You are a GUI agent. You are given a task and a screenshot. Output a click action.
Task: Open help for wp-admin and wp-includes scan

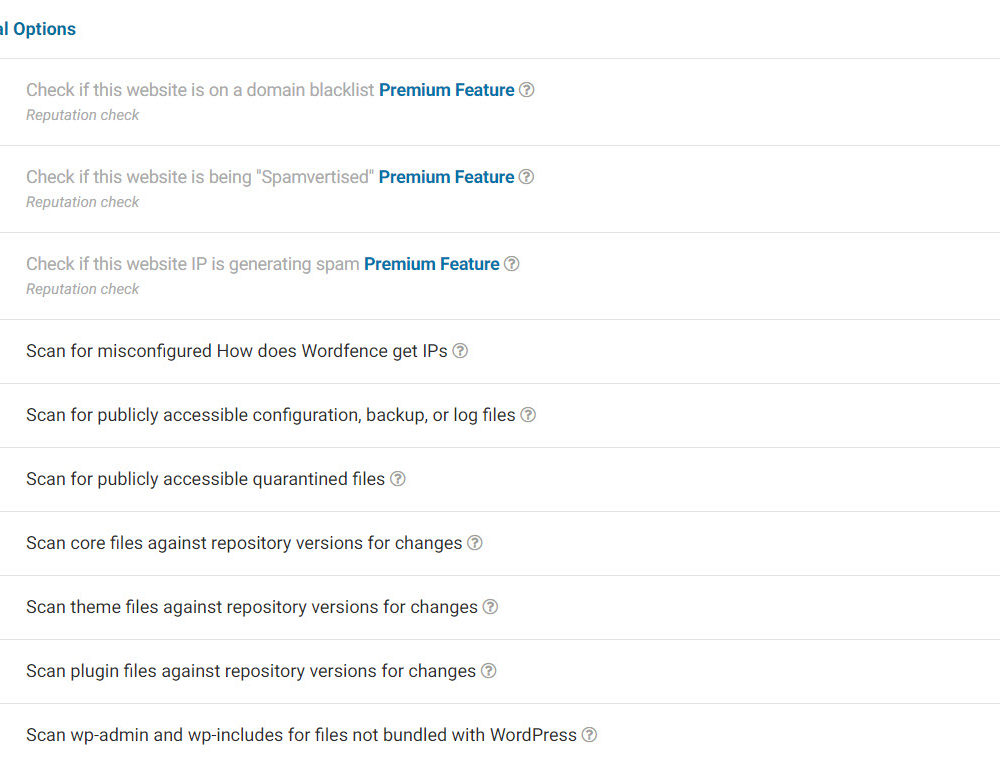click(x=590, y=735)
